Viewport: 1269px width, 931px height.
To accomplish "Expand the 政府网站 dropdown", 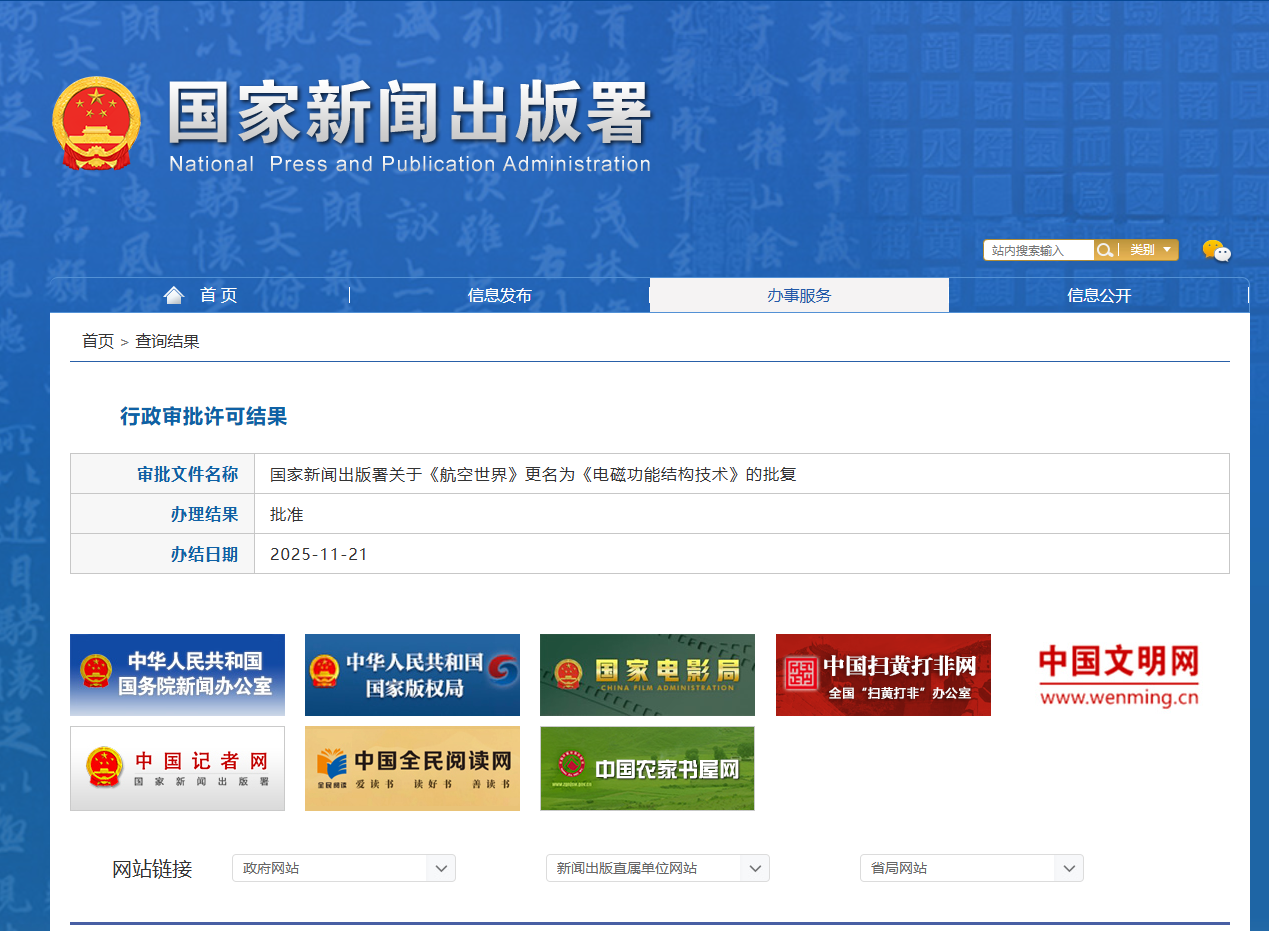I will click(x=343, y=868).
